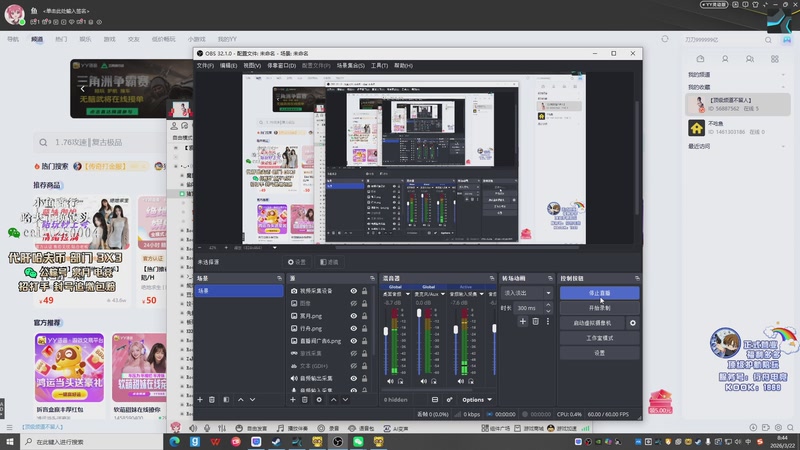Toggle monitoring headphone icon on Mic/Aux channel

pos(434,381)
